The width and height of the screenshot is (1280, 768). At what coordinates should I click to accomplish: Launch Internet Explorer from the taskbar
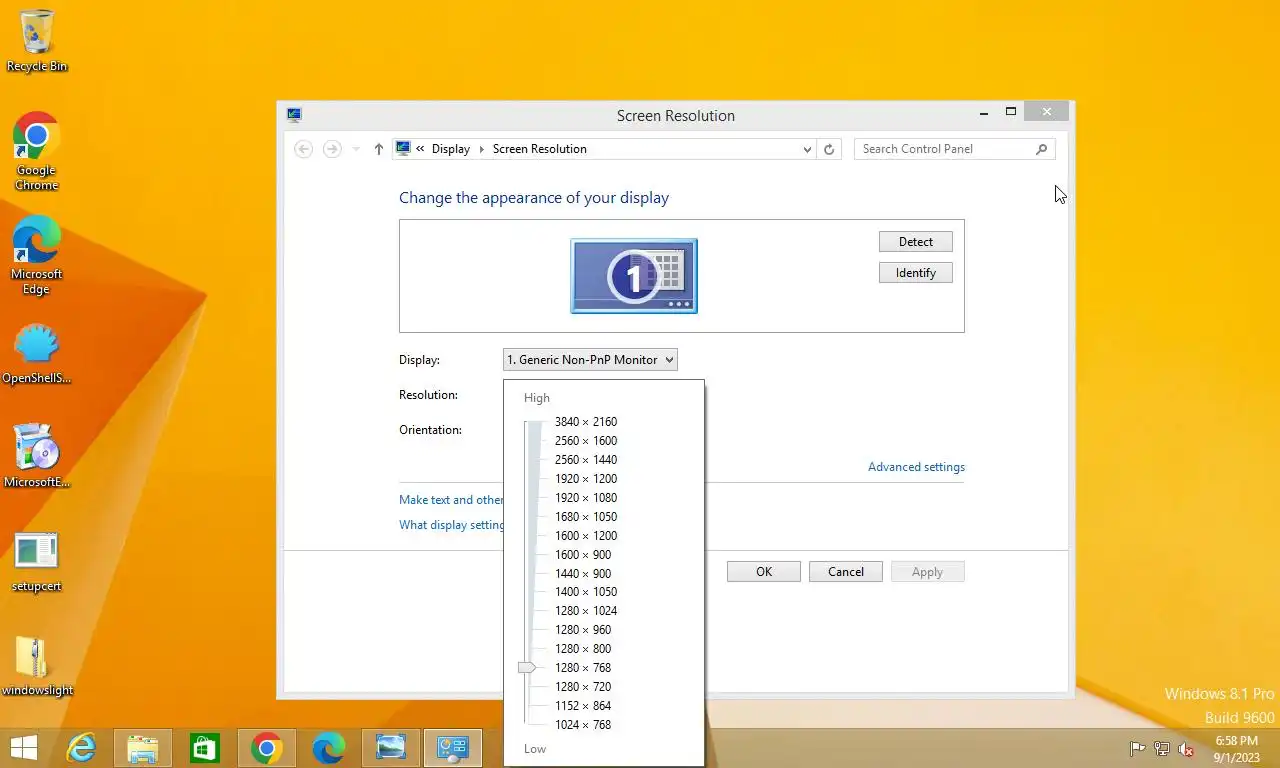point(81,748)
